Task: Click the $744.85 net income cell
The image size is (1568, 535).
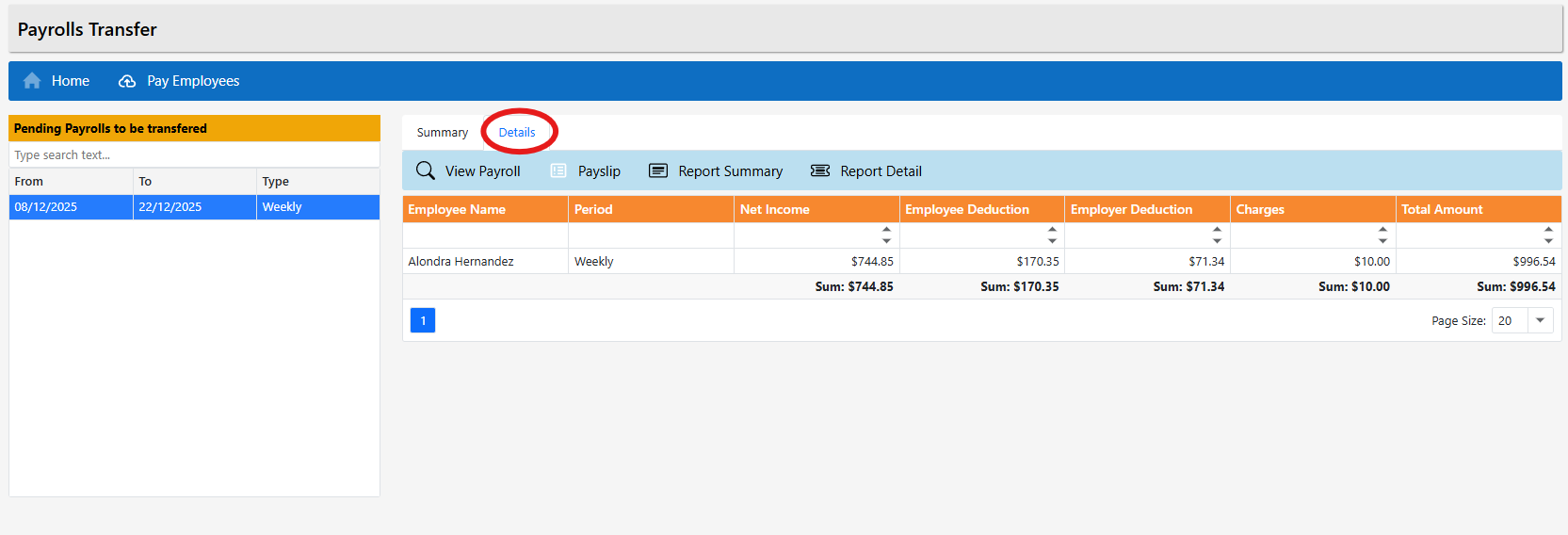Action: point(816,261)
